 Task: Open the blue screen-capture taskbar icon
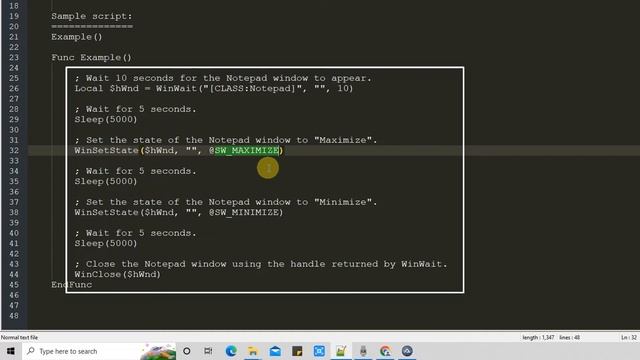[319, 351]
